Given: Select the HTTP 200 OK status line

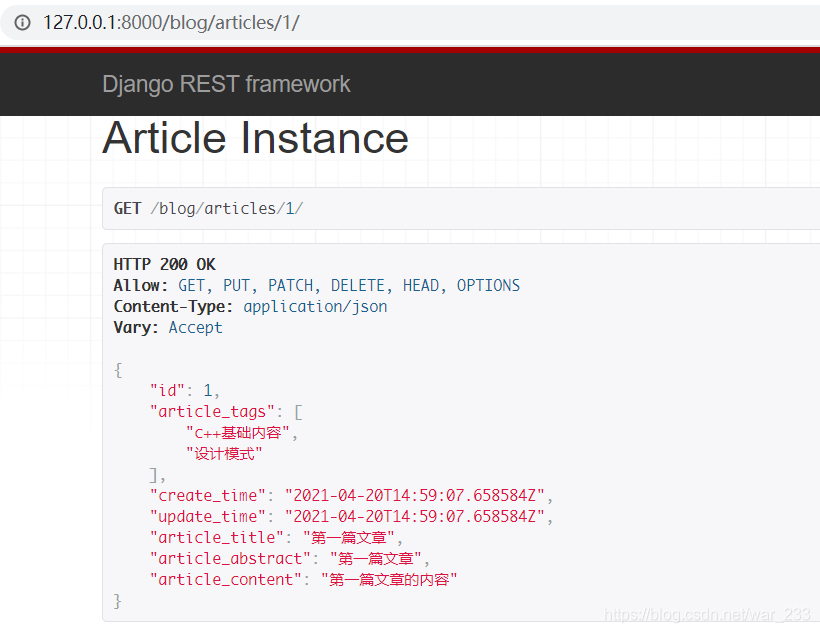Looking at the screenshot, I should pos(164,264).
